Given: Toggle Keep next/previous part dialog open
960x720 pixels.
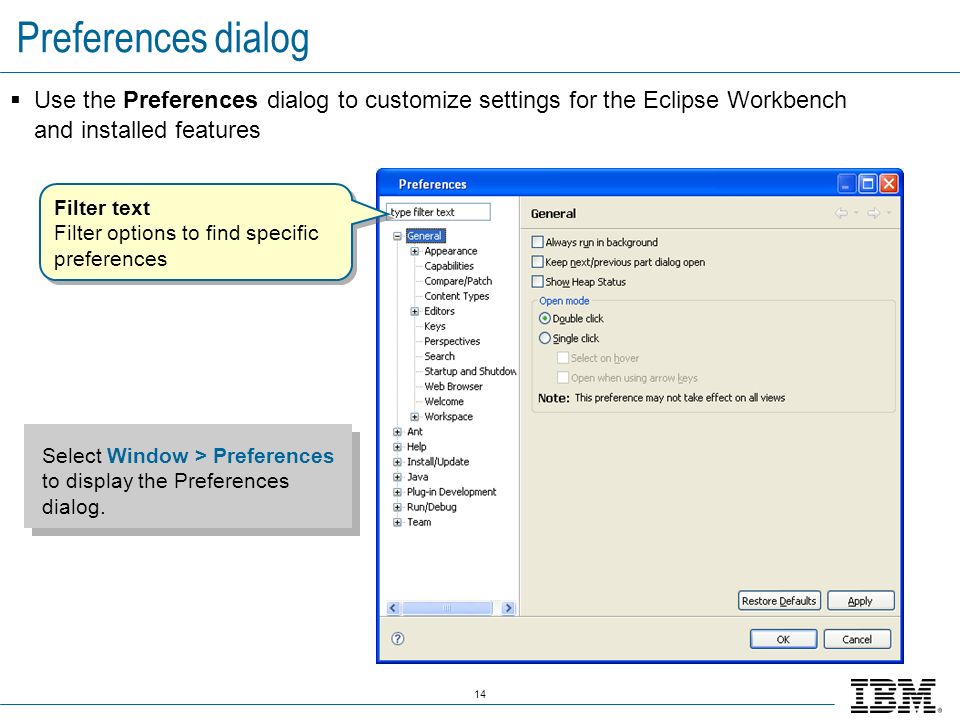Looking at the screenshot, I should point(538,262).
